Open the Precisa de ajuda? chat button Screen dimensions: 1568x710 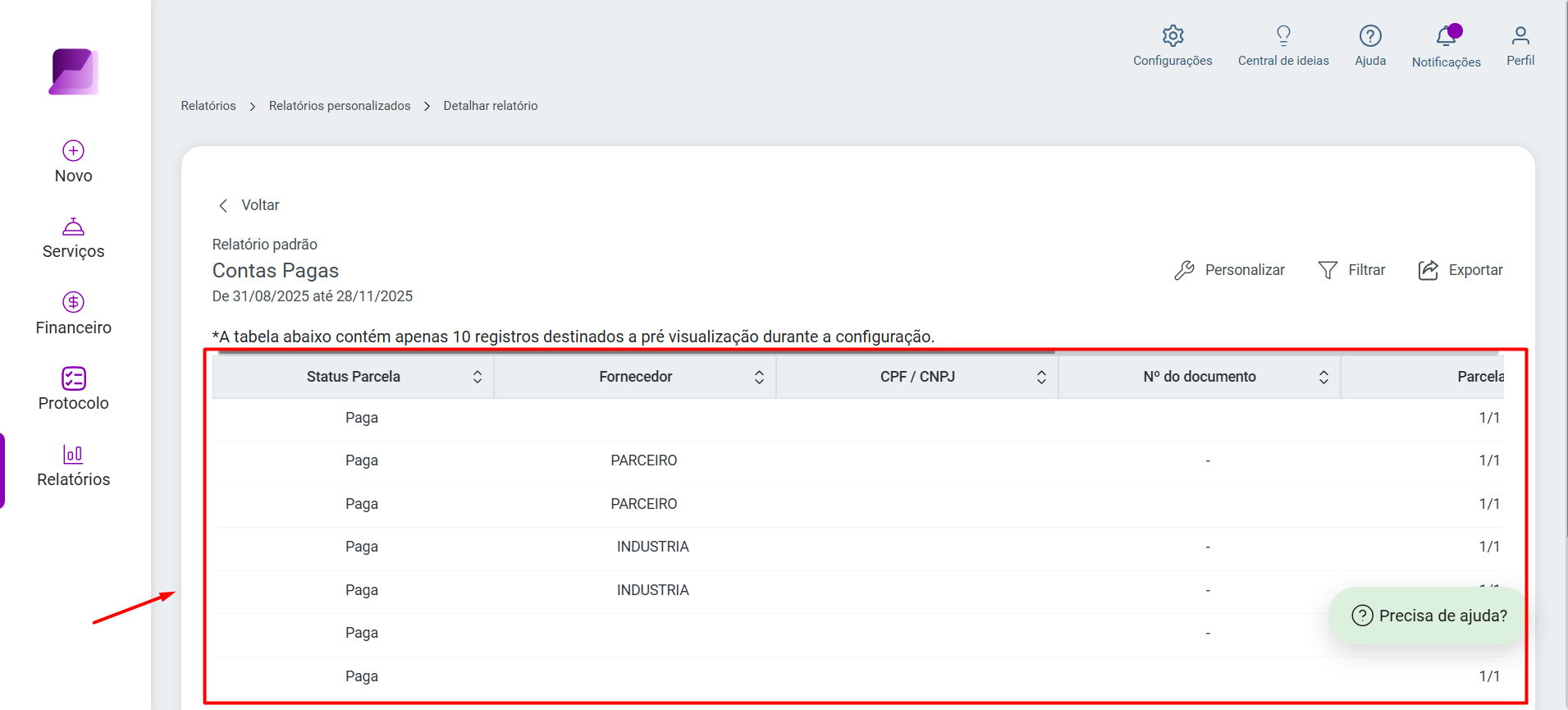(1429, 616)
